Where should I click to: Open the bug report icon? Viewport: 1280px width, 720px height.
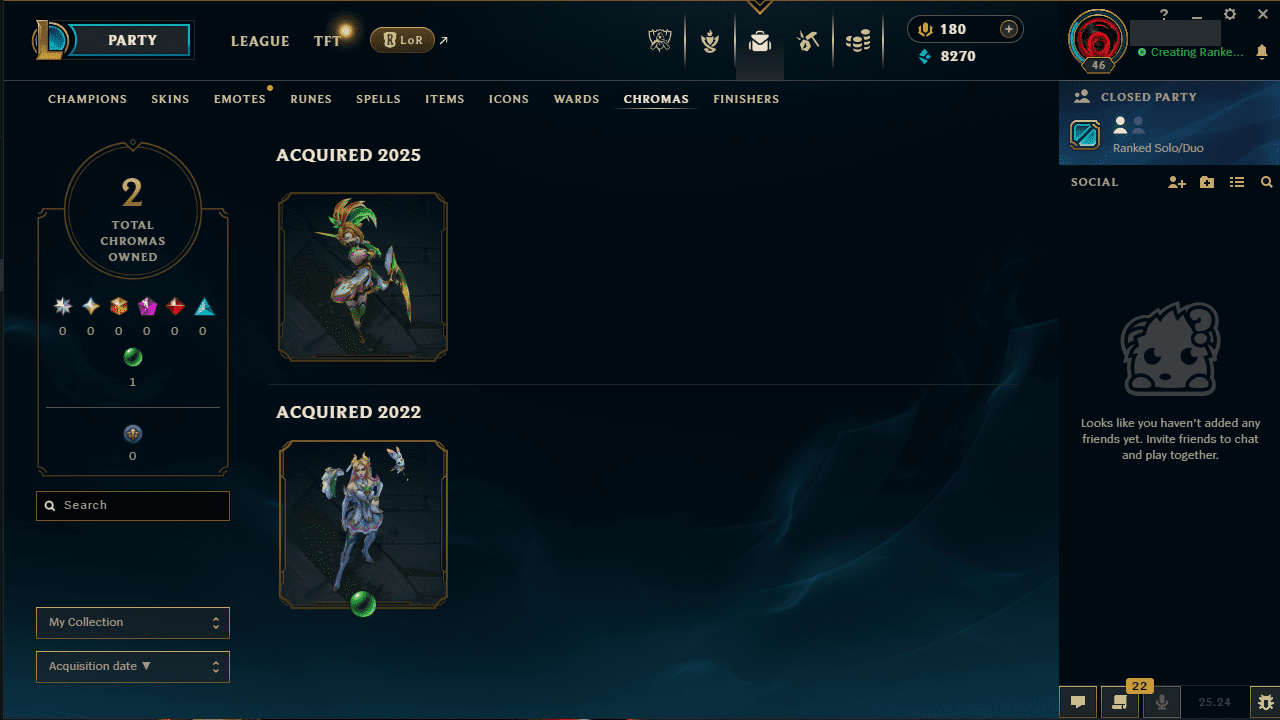(x=1266, y=702)
